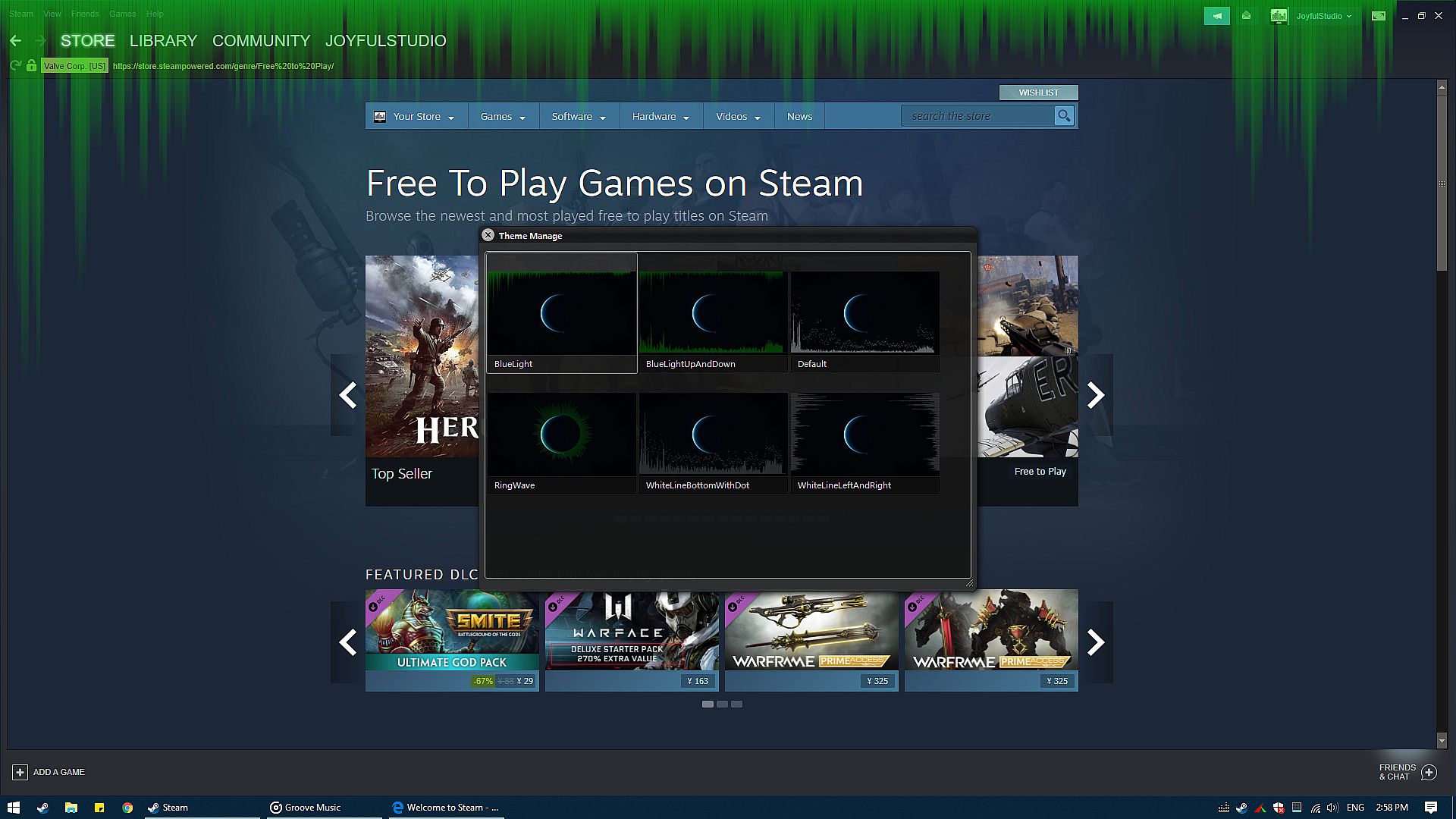Click the store search magnifier icon
The width and height of the screenshot is (1456, 819).
[1064, 116]
